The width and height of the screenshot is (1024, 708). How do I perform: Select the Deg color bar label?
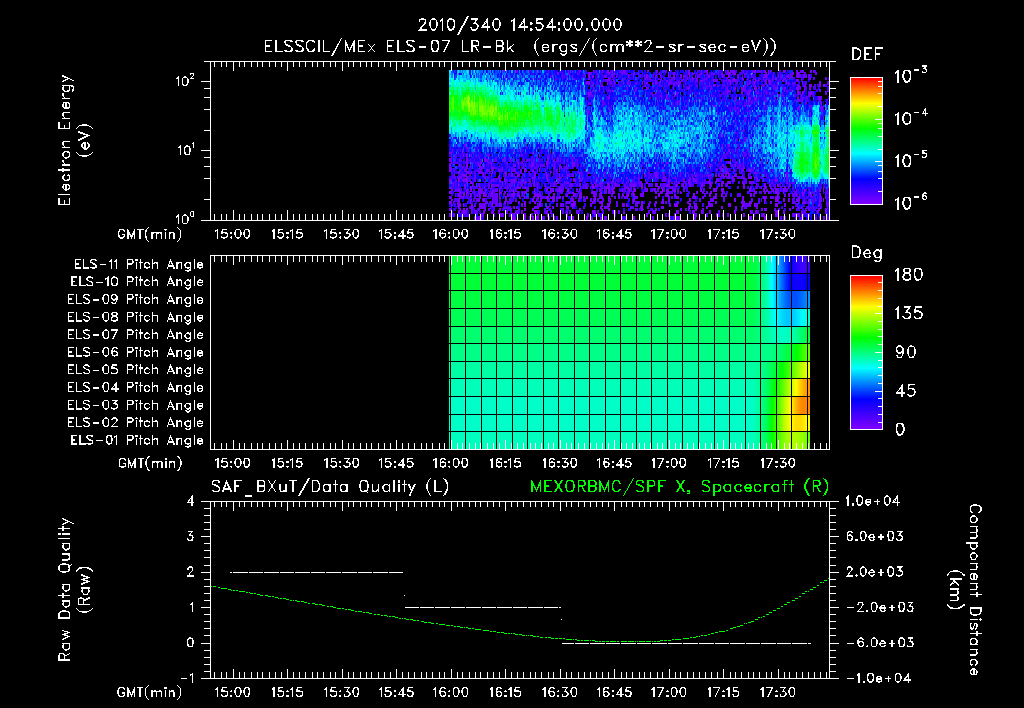(x=867, y=253)
